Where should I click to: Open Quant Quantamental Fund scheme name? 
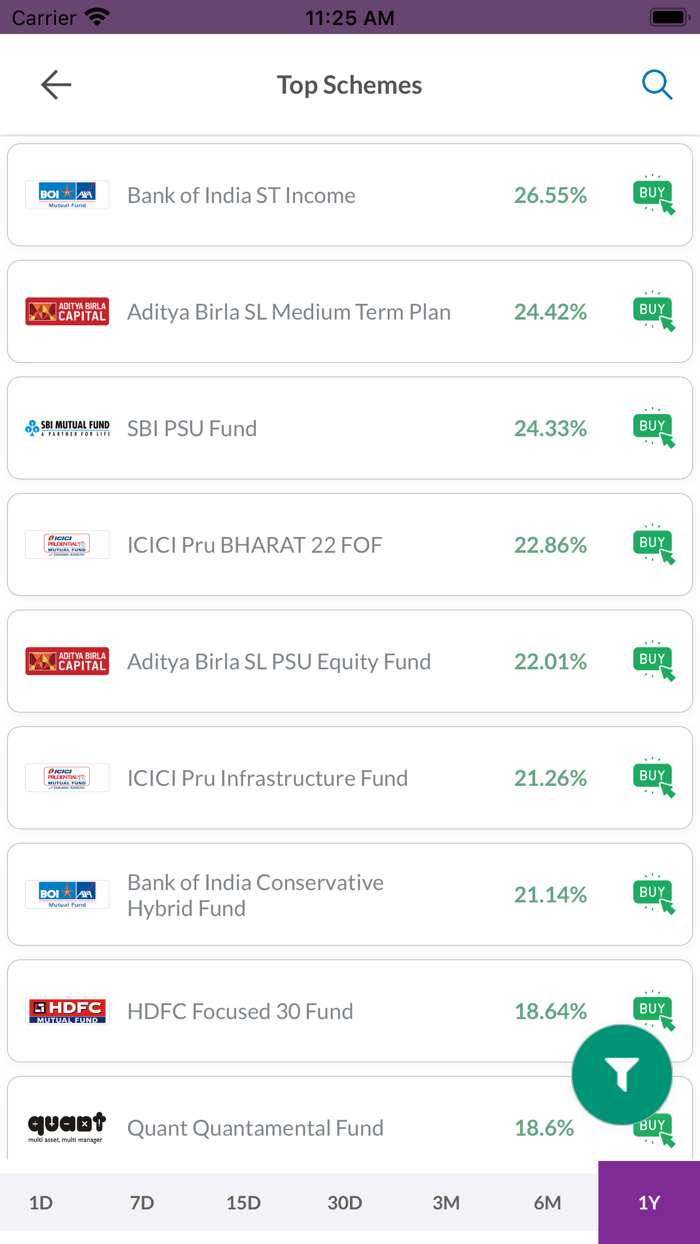pyautogui.click(x=255, y=1128)
